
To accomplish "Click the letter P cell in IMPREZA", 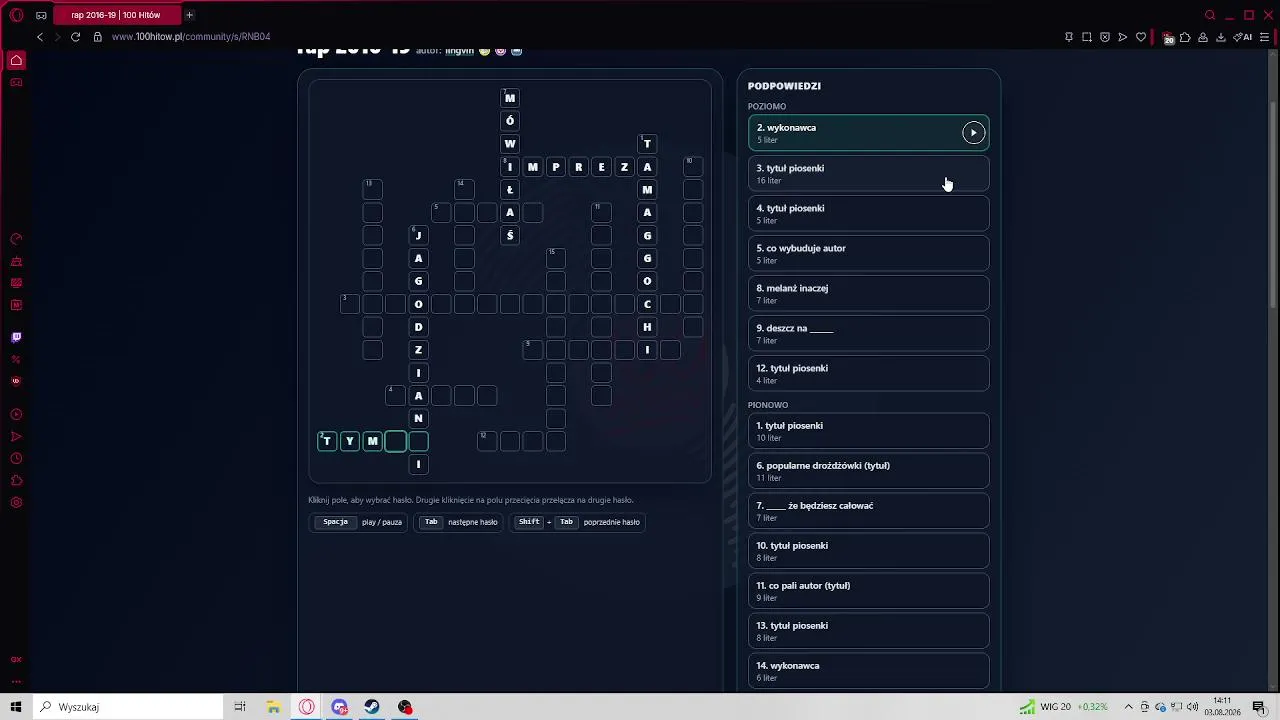I will (555, 167).
